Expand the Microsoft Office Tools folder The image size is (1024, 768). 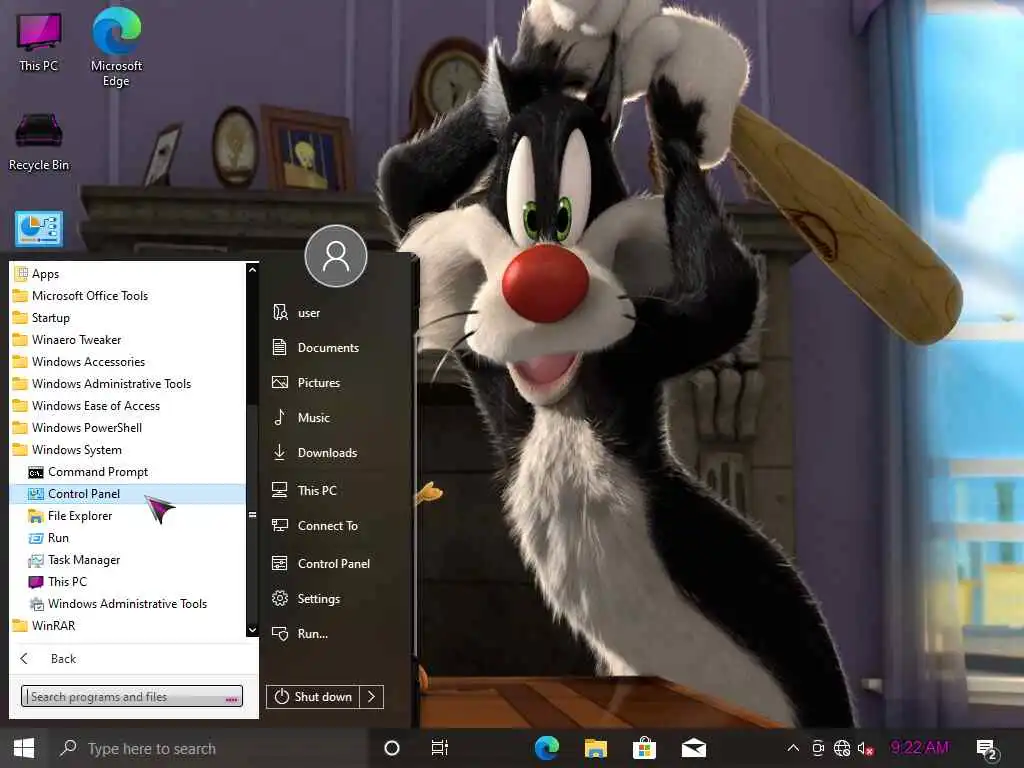click(128, 296)
